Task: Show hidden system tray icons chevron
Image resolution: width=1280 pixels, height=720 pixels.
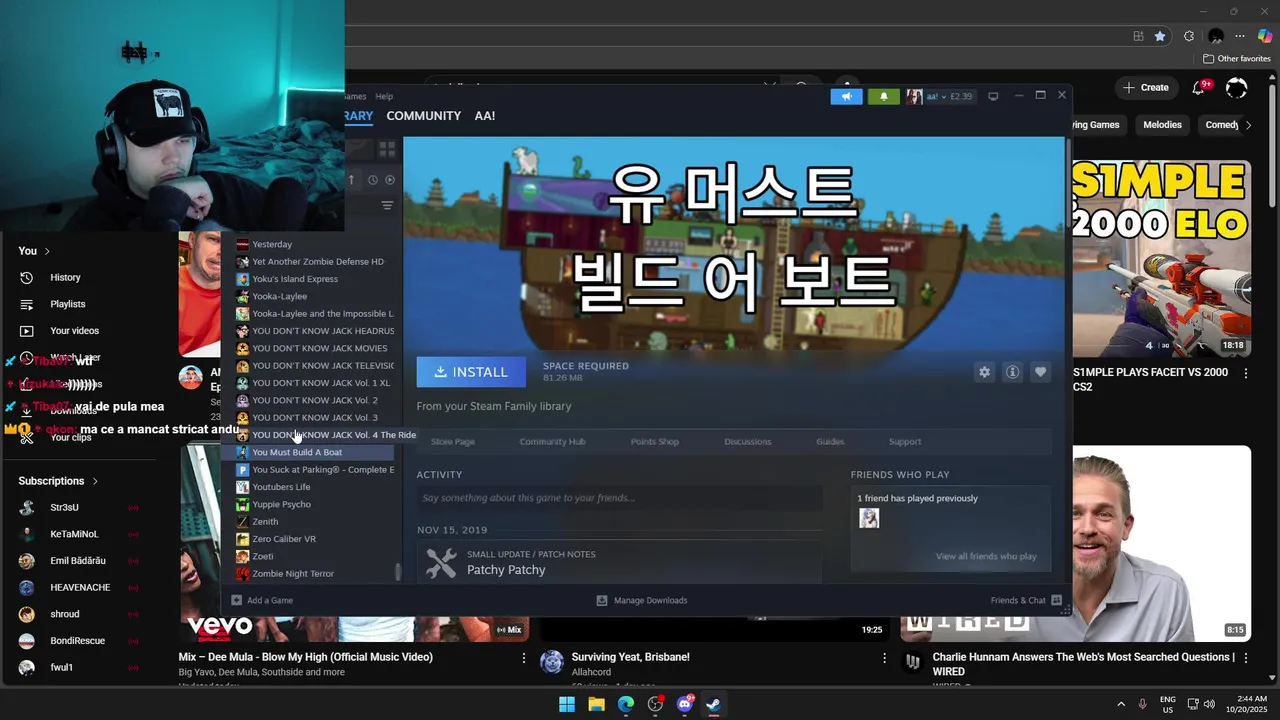Action: click(x=1121, y=704)
